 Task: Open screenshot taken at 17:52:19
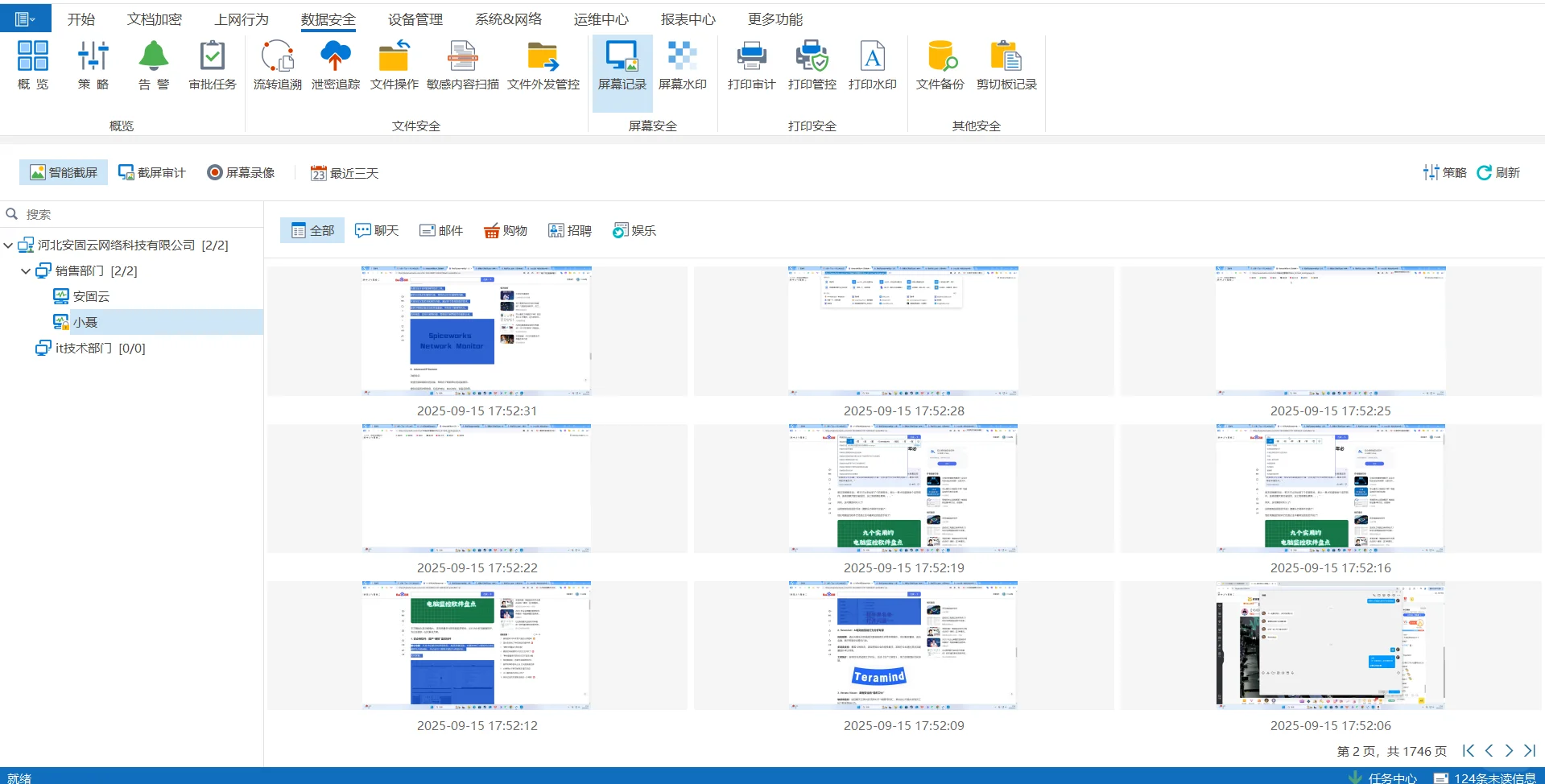(x=903, y=488)
